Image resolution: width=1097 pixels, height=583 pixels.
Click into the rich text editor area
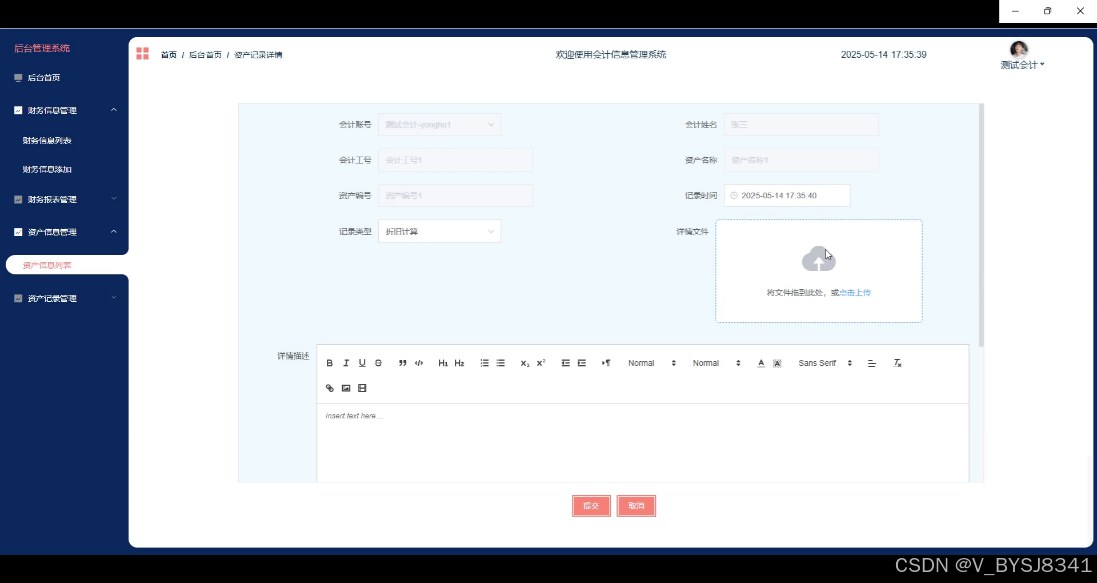click(642, 443)
